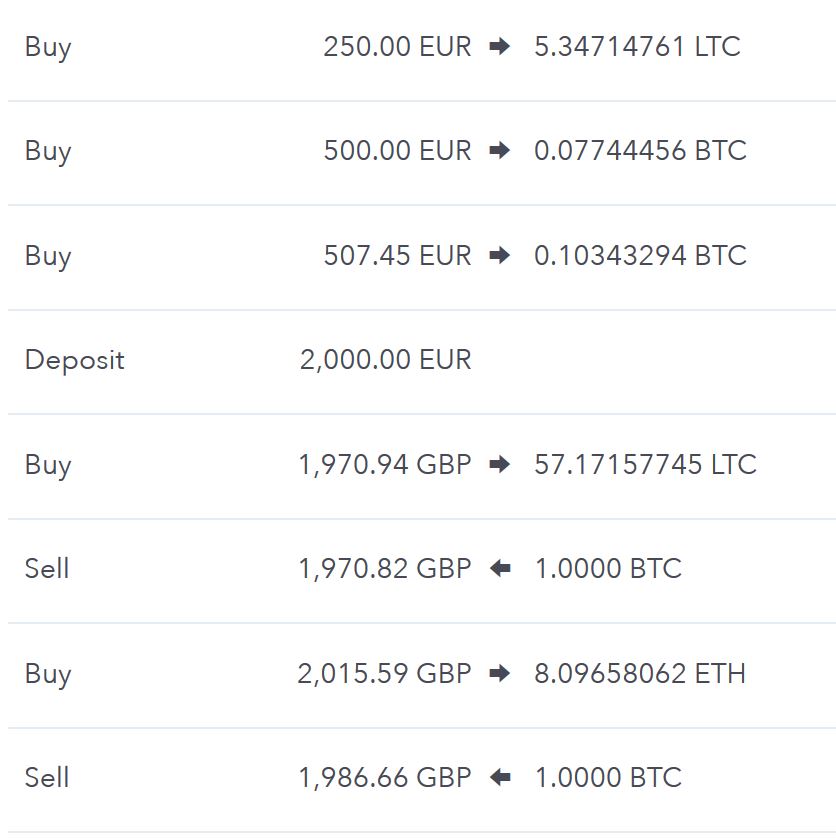Open the 8.09658062 ETH purchase
This screenshot has width=836, height=839.
tap(422, 673)
